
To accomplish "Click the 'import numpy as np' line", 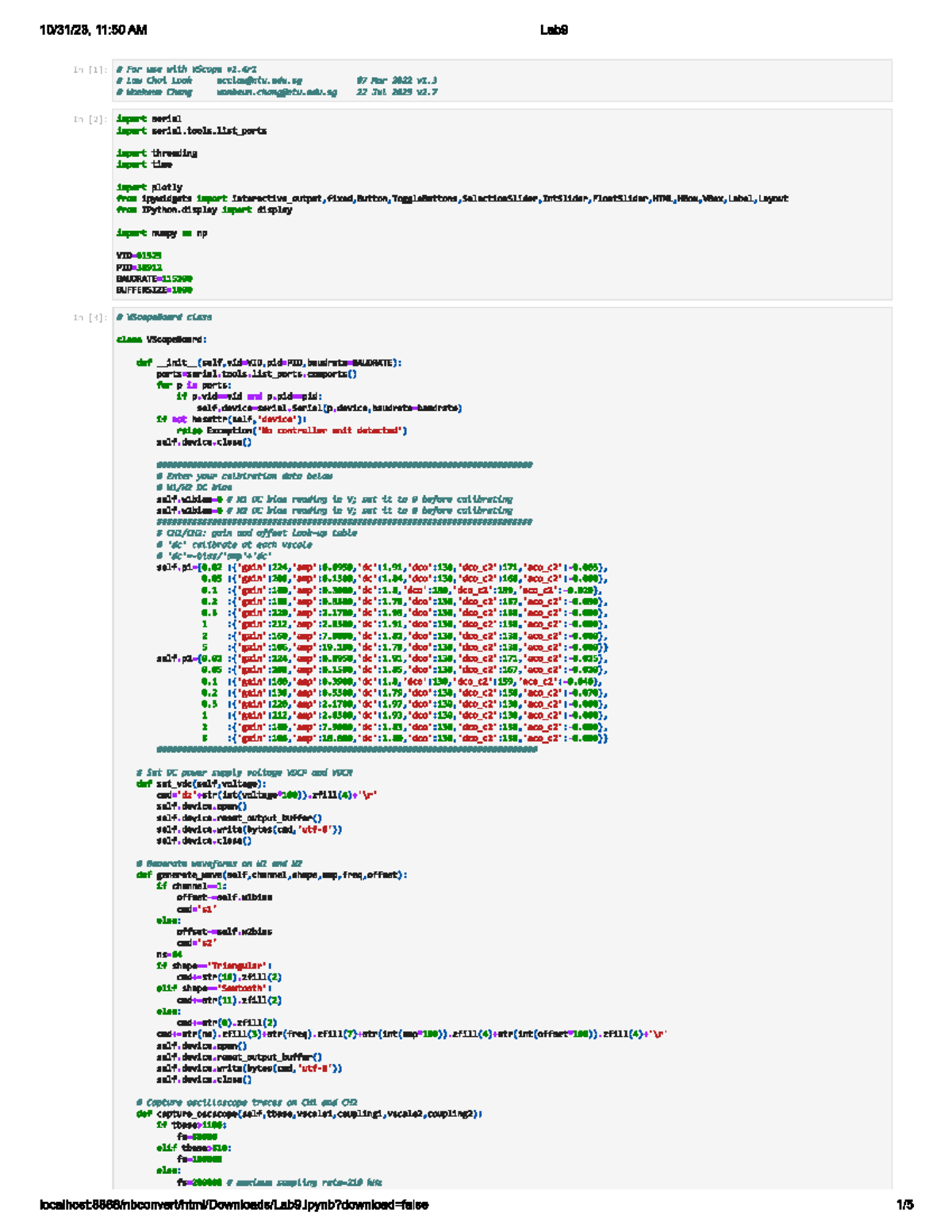I will coord(162,233).
